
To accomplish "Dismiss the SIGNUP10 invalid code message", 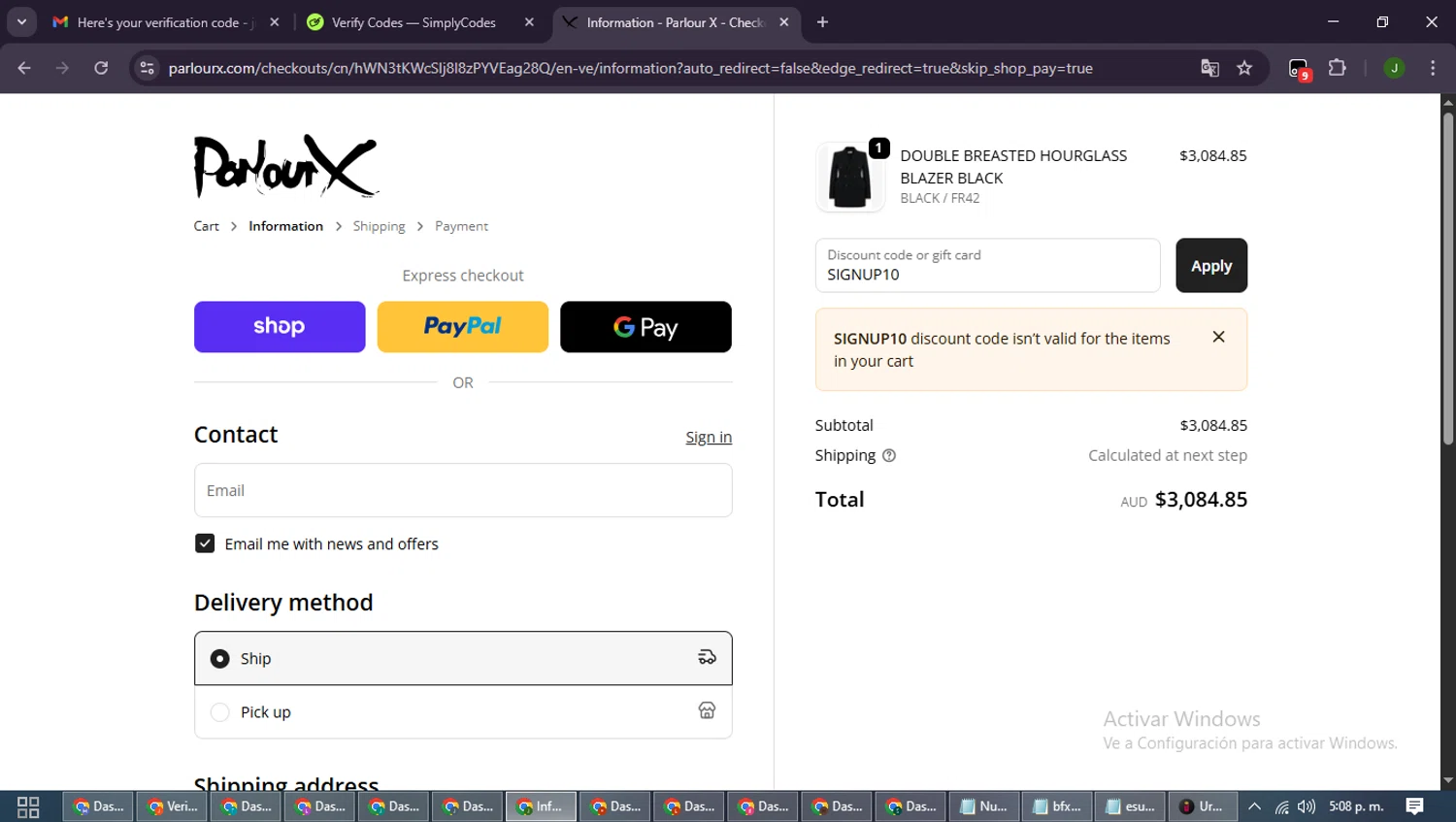I will click(x=1218, y=337).
